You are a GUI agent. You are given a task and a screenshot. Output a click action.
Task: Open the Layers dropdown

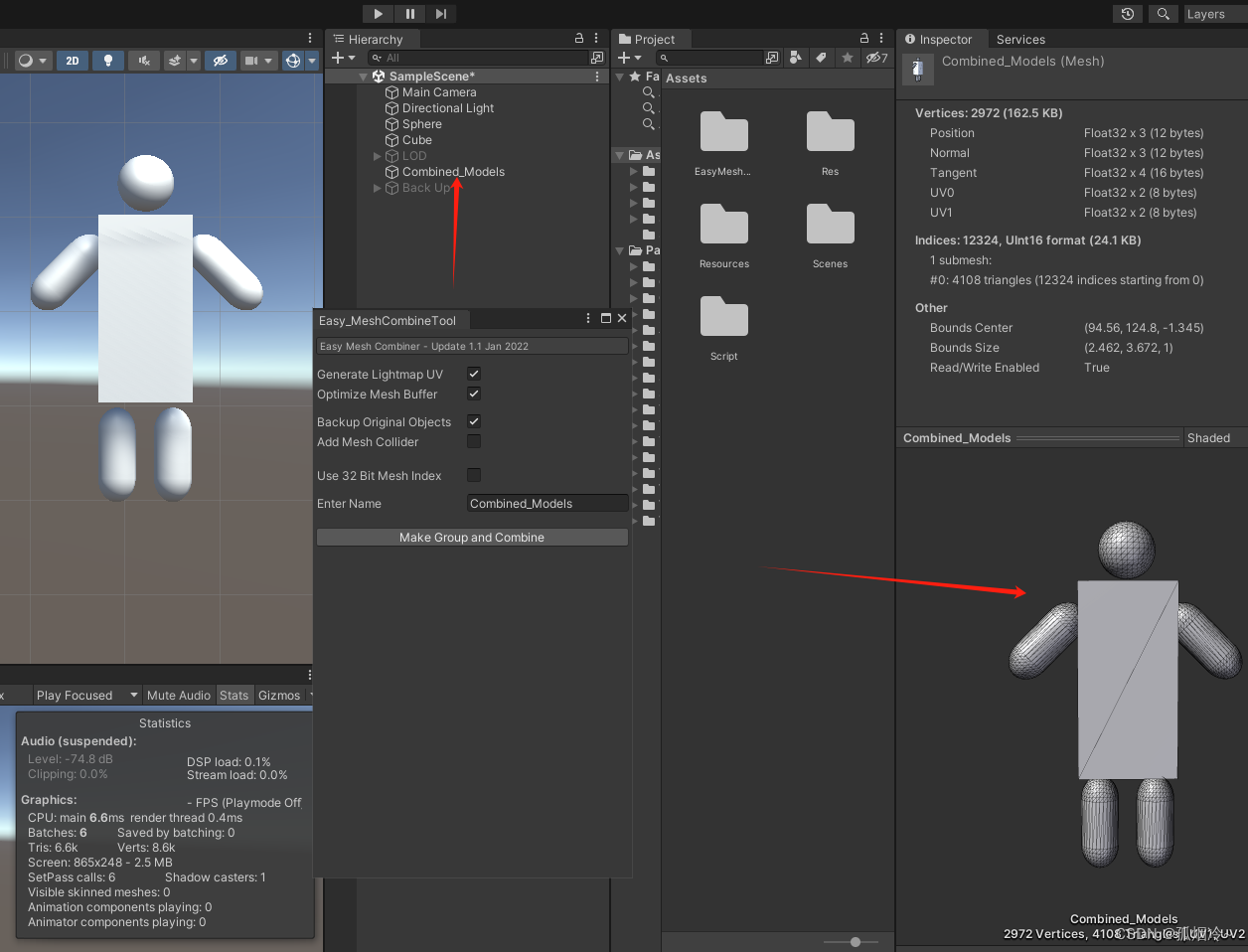(x=1215, y=14)
